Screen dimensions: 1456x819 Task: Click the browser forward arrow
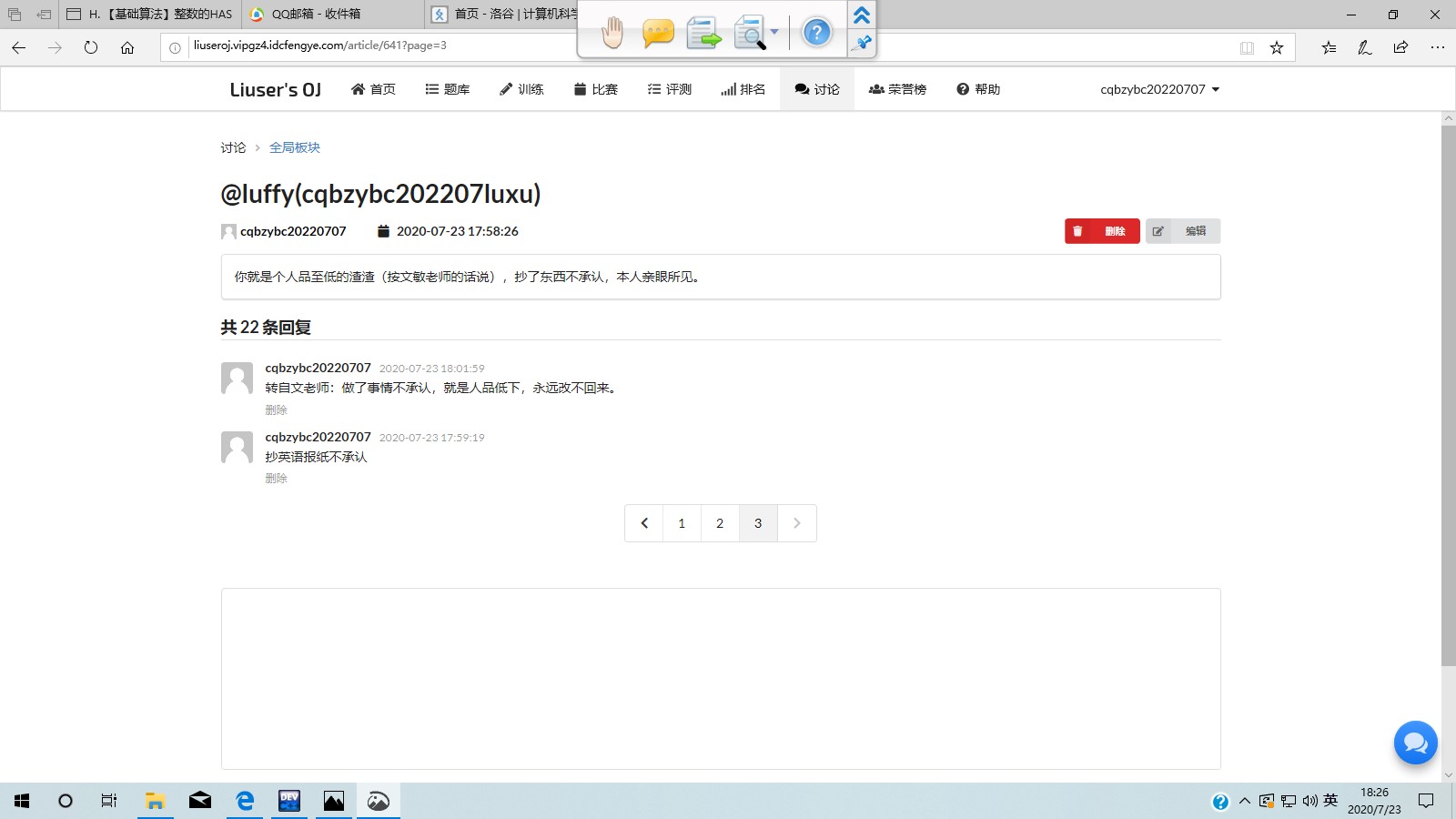[x=55, y=47]
